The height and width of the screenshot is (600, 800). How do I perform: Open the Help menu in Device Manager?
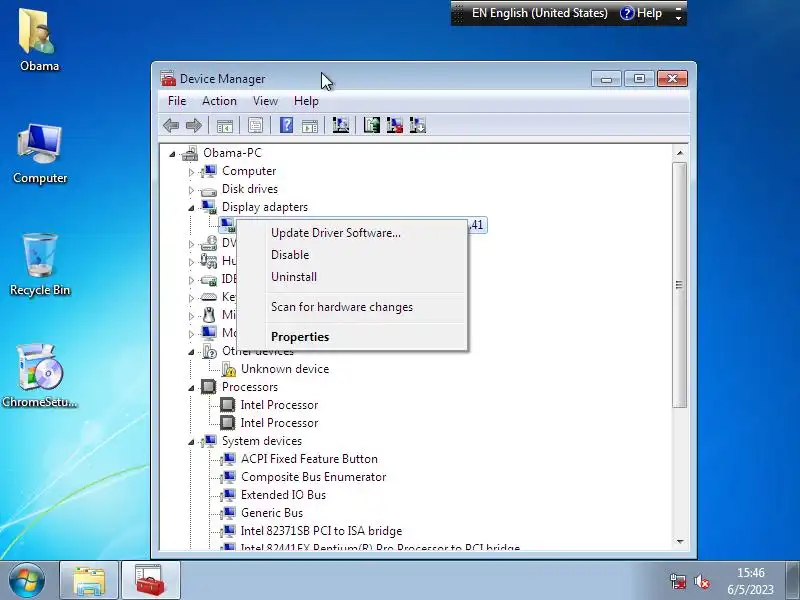pos(306,101)
